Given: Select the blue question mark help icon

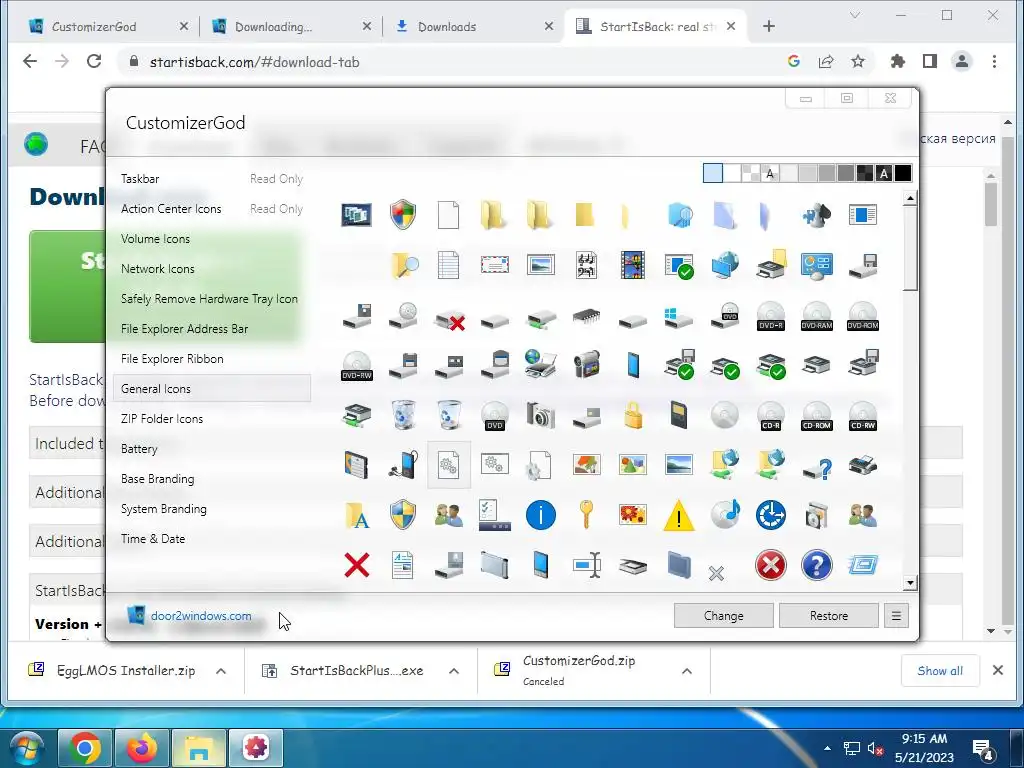Looking at the screenshot, I should tap(816, 565).
